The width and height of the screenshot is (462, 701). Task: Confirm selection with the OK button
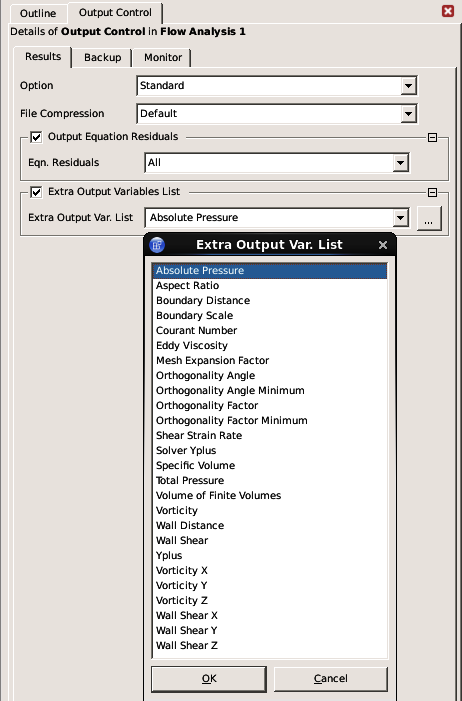coord(209,679)
